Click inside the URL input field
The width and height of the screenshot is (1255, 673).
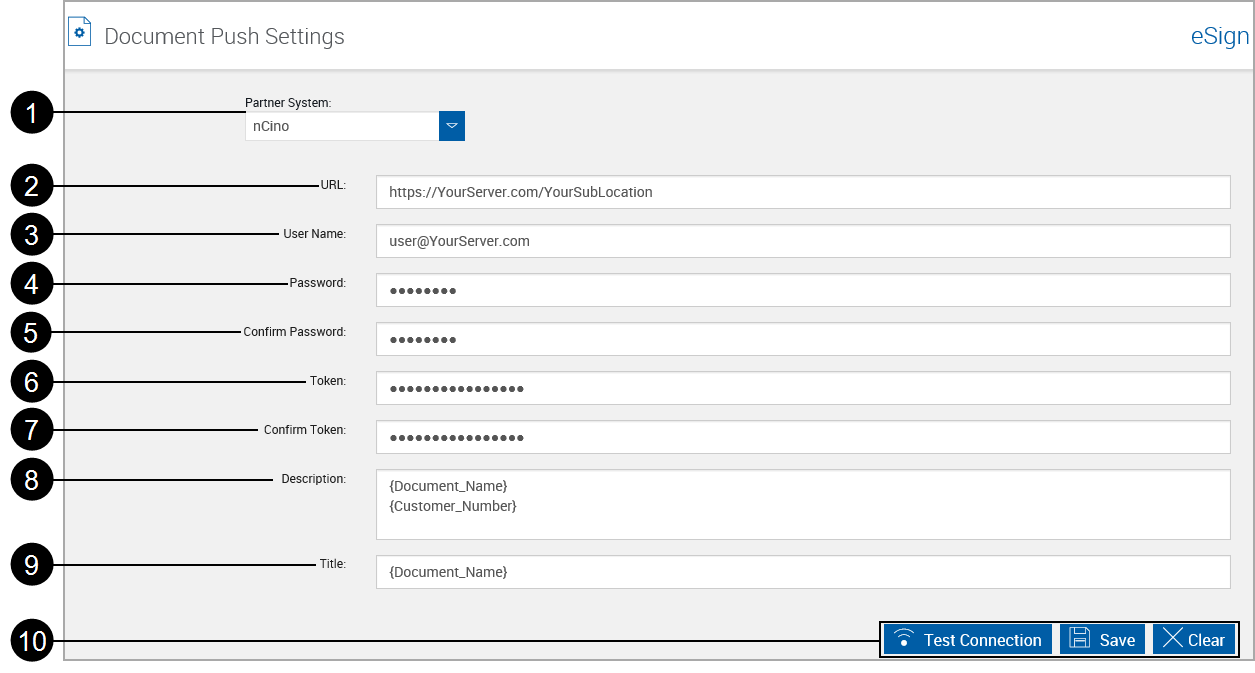click(800, 192)
